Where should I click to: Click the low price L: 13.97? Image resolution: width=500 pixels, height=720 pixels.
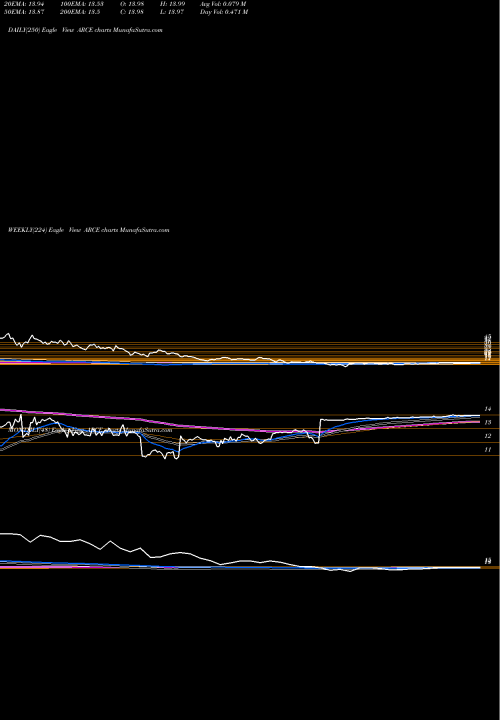coord(173,12)
